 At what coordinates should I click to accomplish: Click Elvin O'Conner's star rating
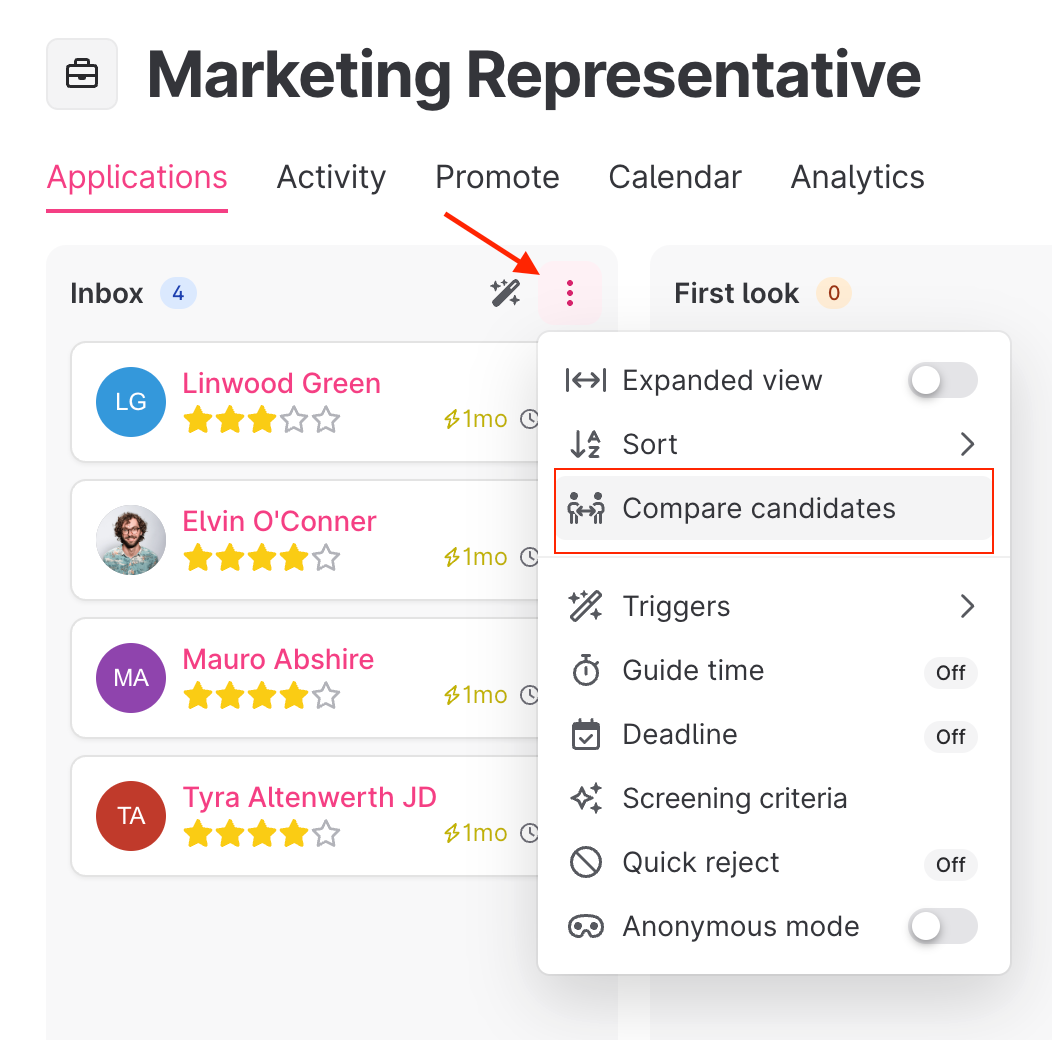tap(262, 558)
